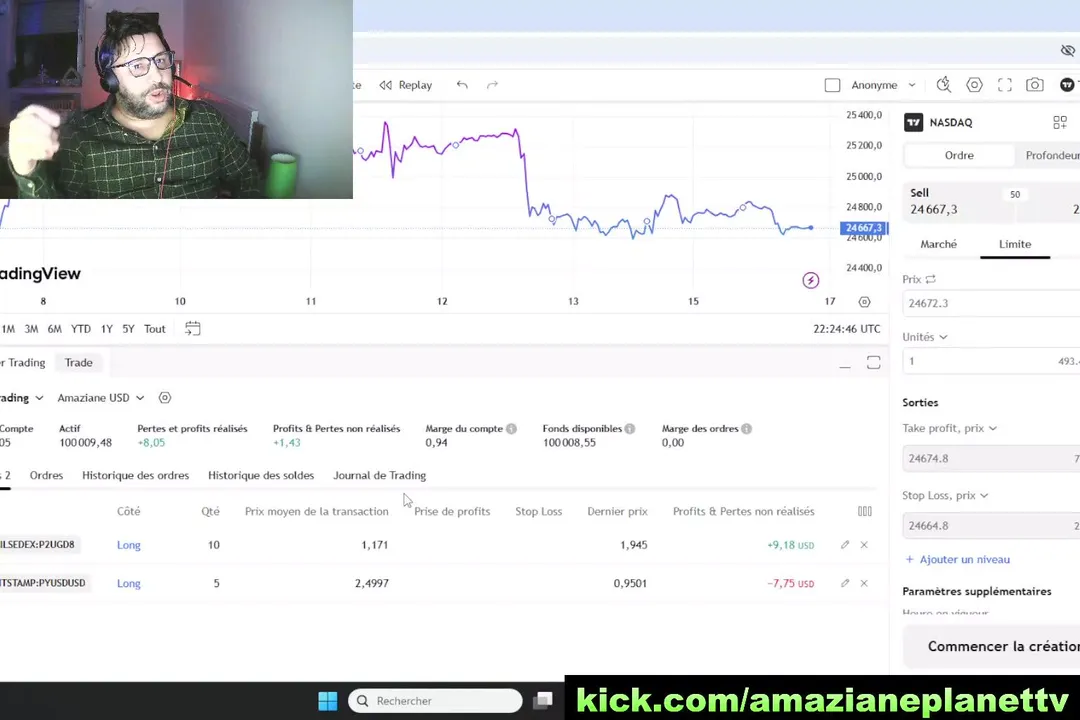Open Journal de Trading tab

pyautogui.click(x=380, y=476)
